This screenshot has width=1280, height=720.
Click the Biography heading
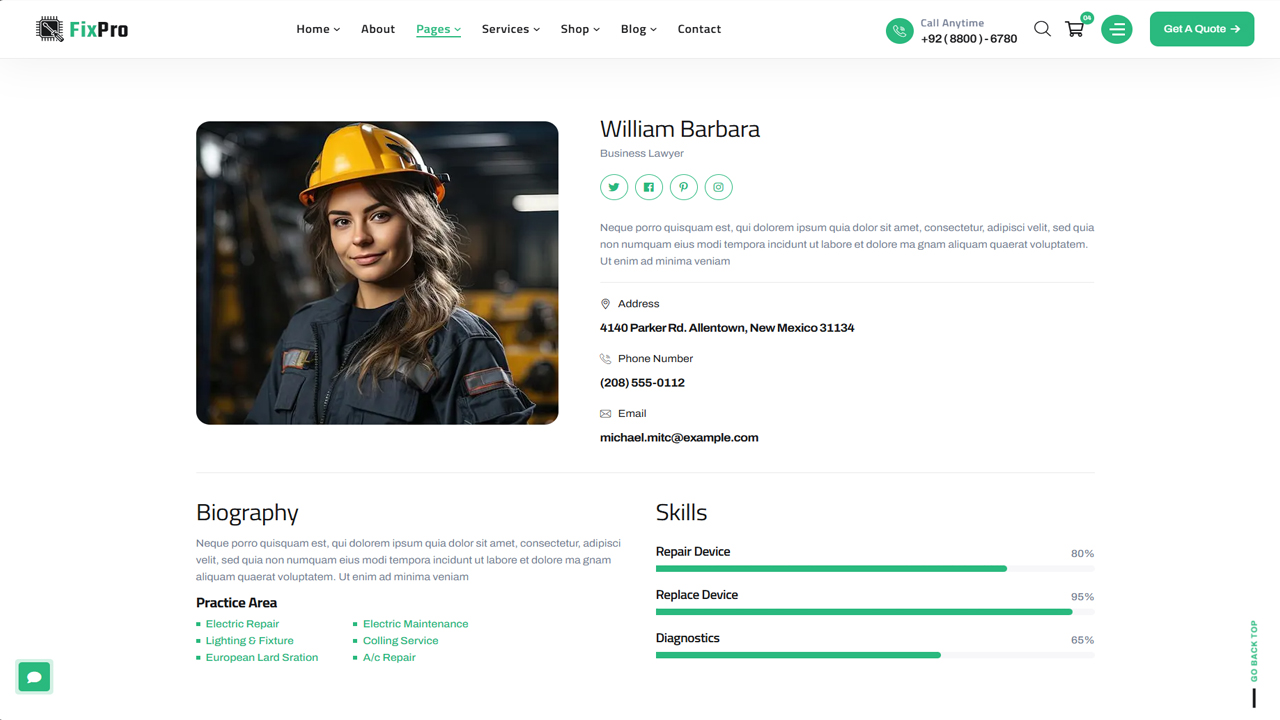[247, 513]
